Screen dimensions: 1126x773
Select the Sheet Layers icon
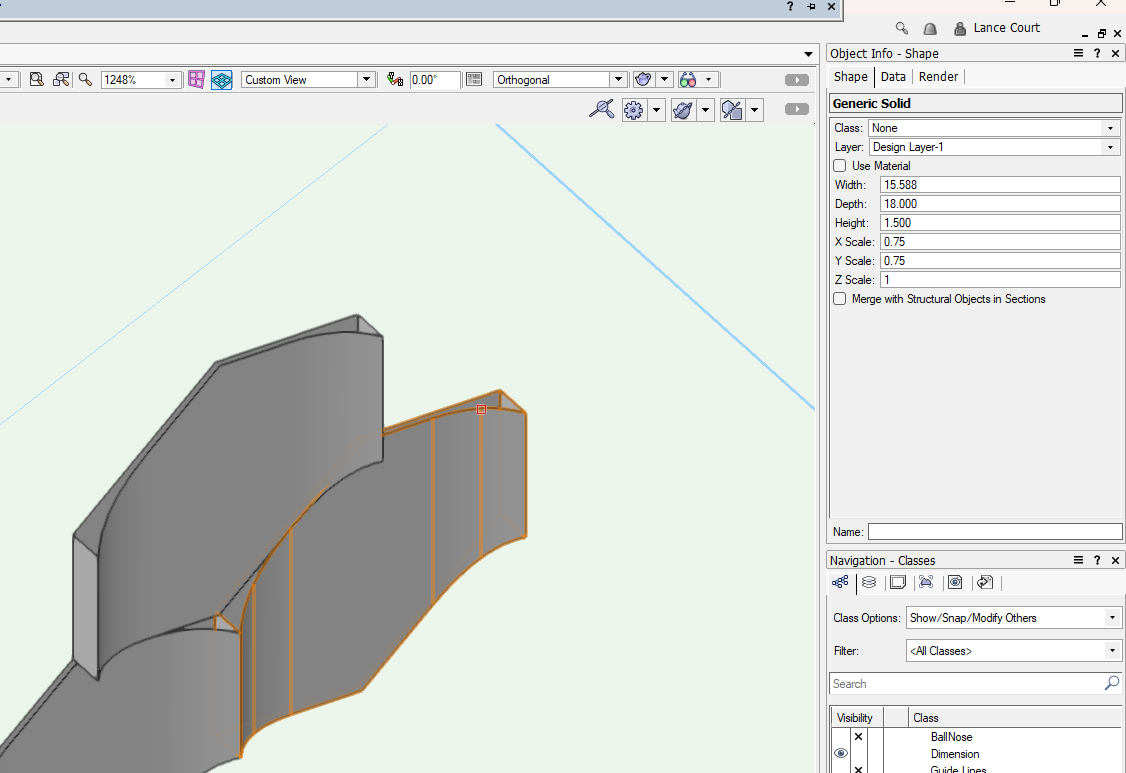click(897, 582)
